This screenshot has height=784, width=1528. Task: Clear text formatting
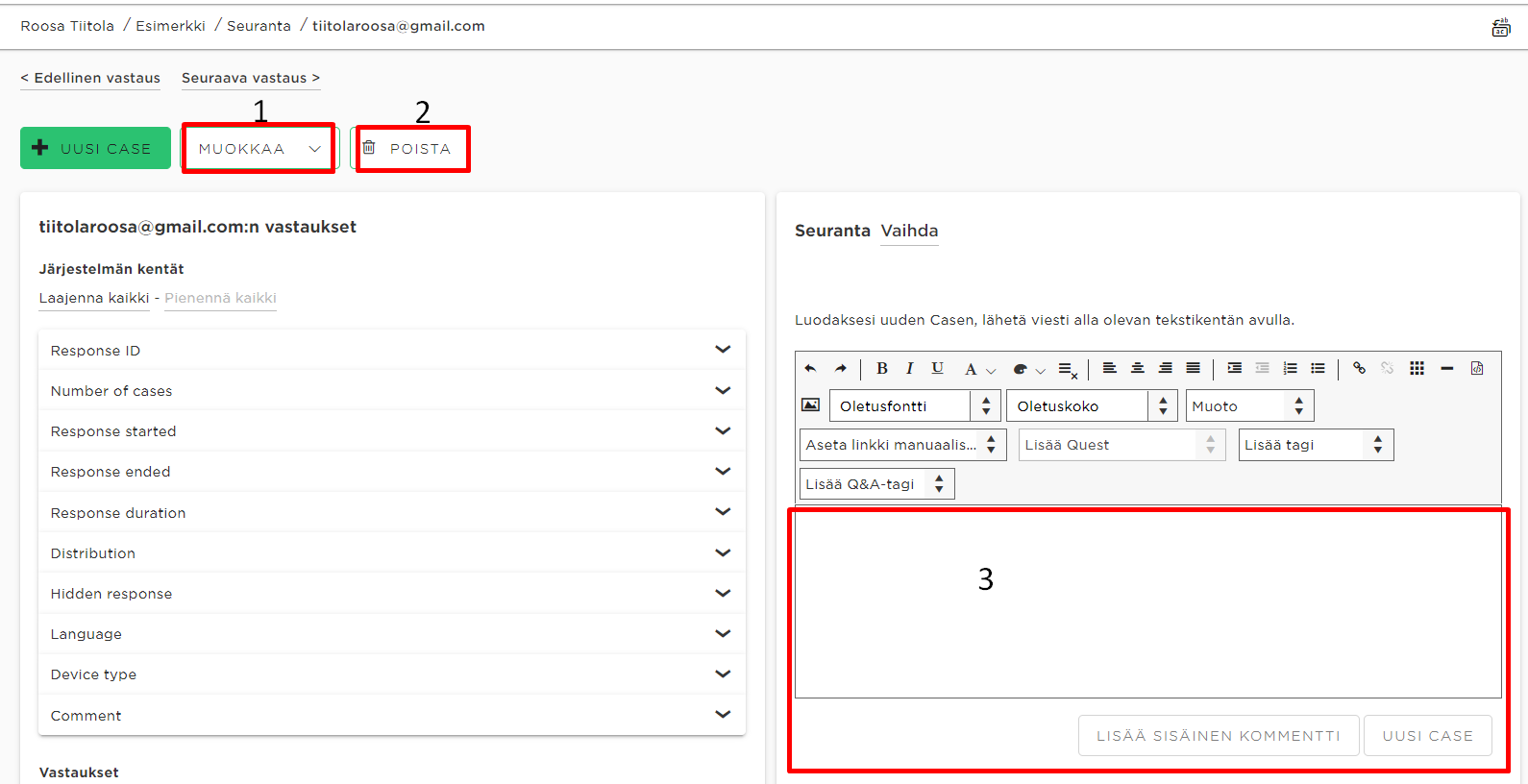(x=1067, y=369)
